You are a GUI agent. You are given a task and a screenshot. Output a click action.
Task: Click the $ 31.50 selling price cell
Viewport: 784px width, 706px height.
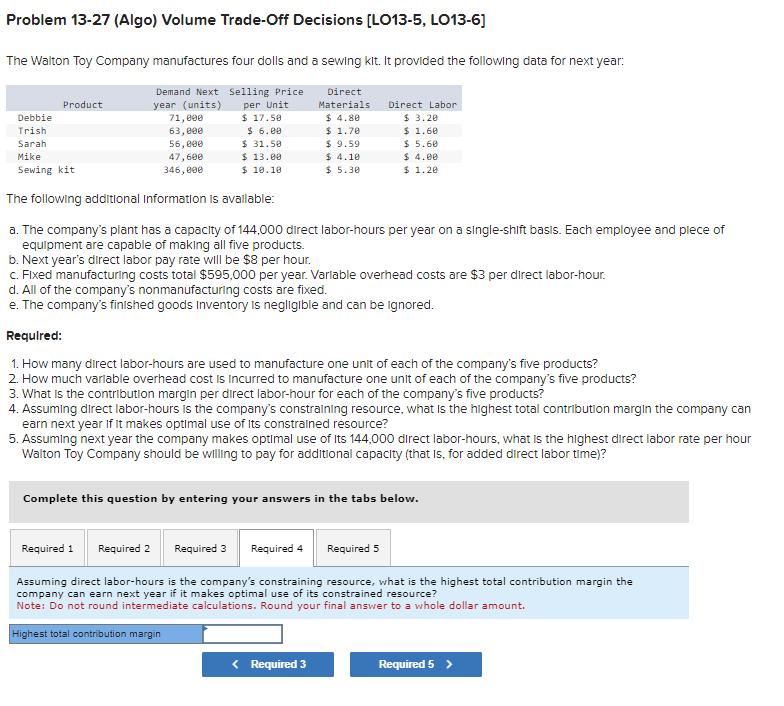(x=262, y=144)
